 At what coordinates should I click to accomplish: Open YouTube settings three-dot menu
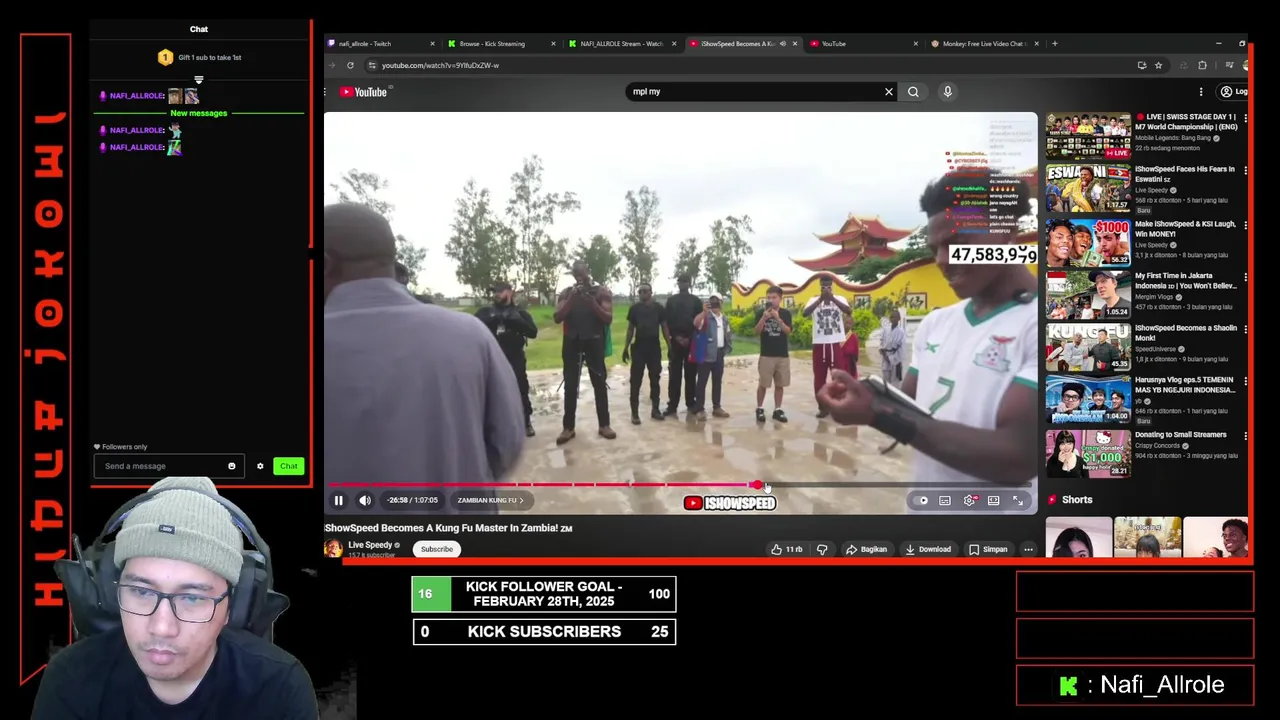coord(1201,92)
